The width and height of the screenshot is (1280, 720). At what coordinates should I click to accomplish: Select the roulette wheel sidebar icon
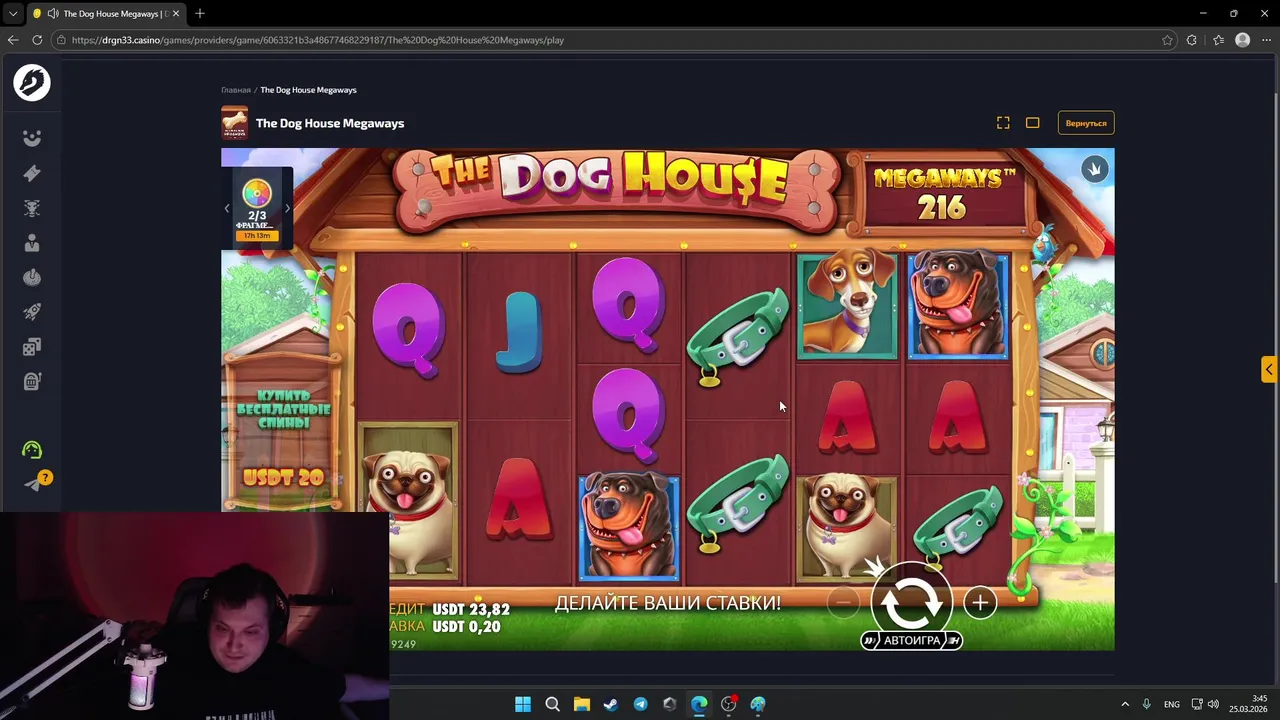[x=32, y=277]
